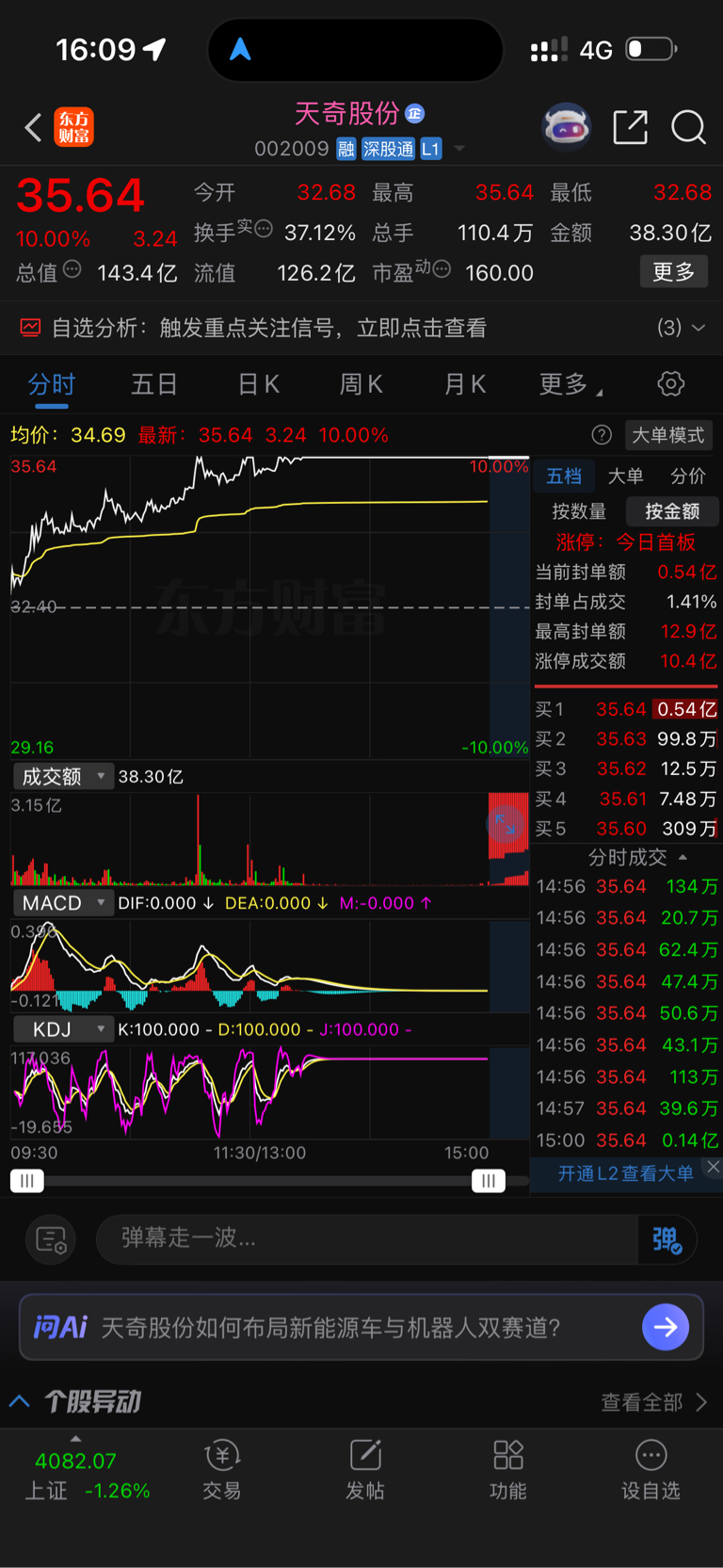723x1568 pixels.
Task: Tap the 涨停:今日首板 label
Action: coord(625,542)
